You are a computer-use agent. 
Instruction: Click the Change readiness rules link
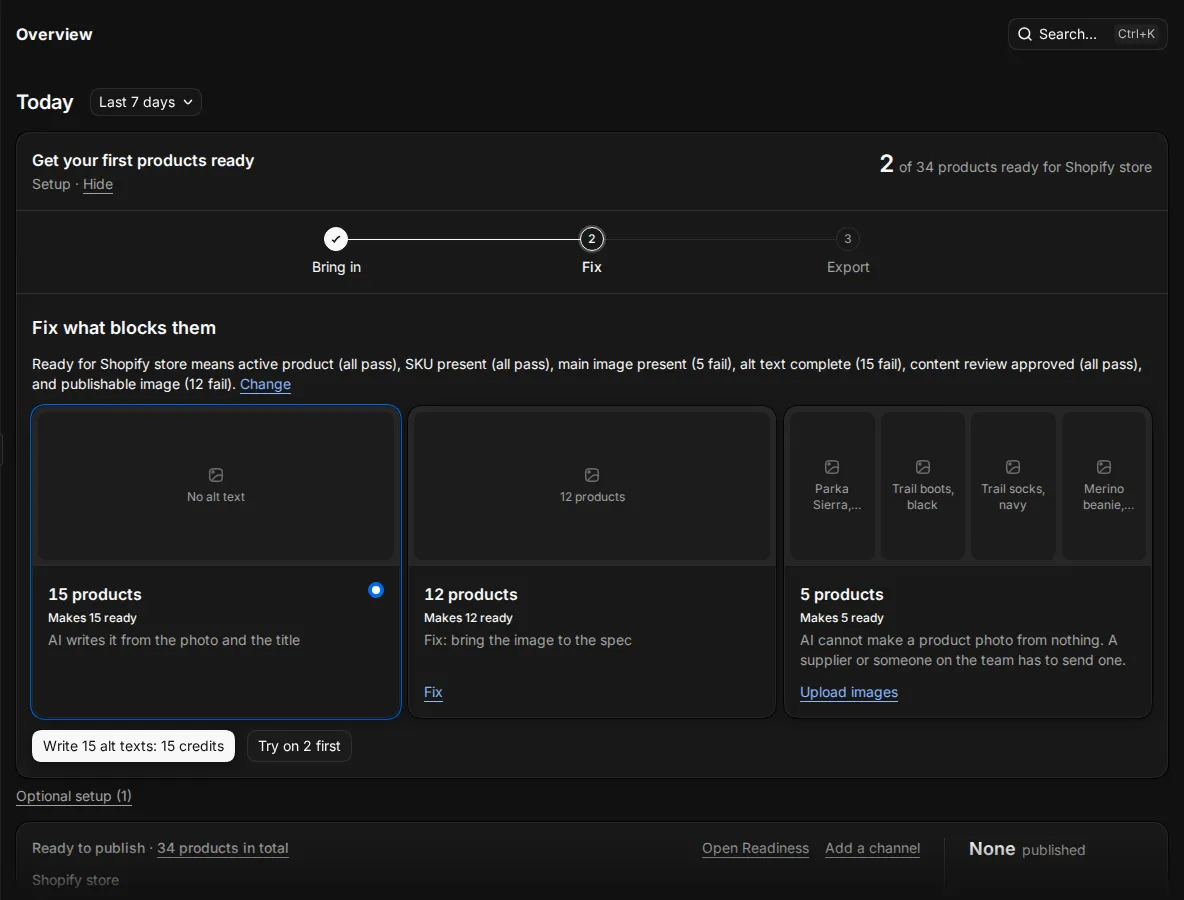point(265,384)
